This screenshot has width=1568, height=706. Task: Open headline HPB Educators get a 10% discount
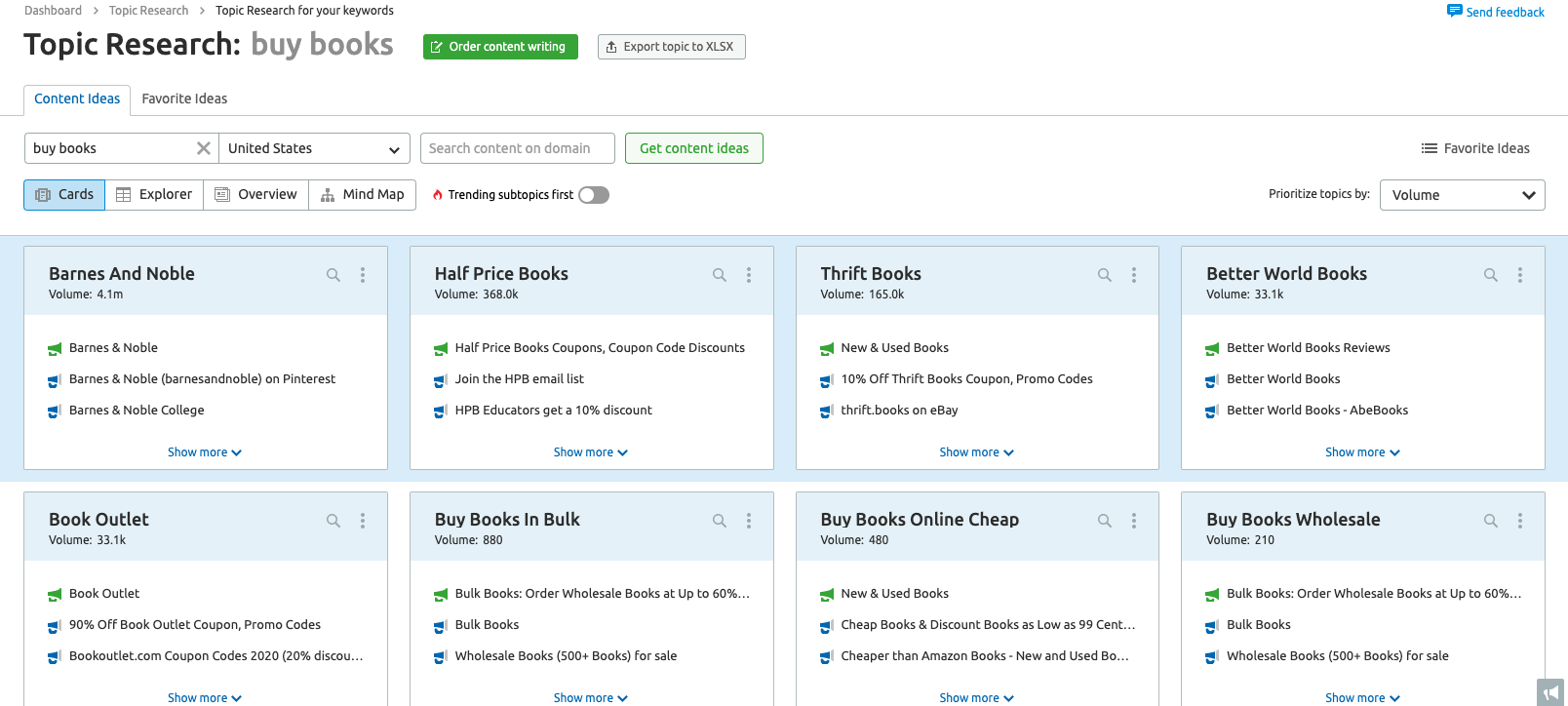click(553, 411)
